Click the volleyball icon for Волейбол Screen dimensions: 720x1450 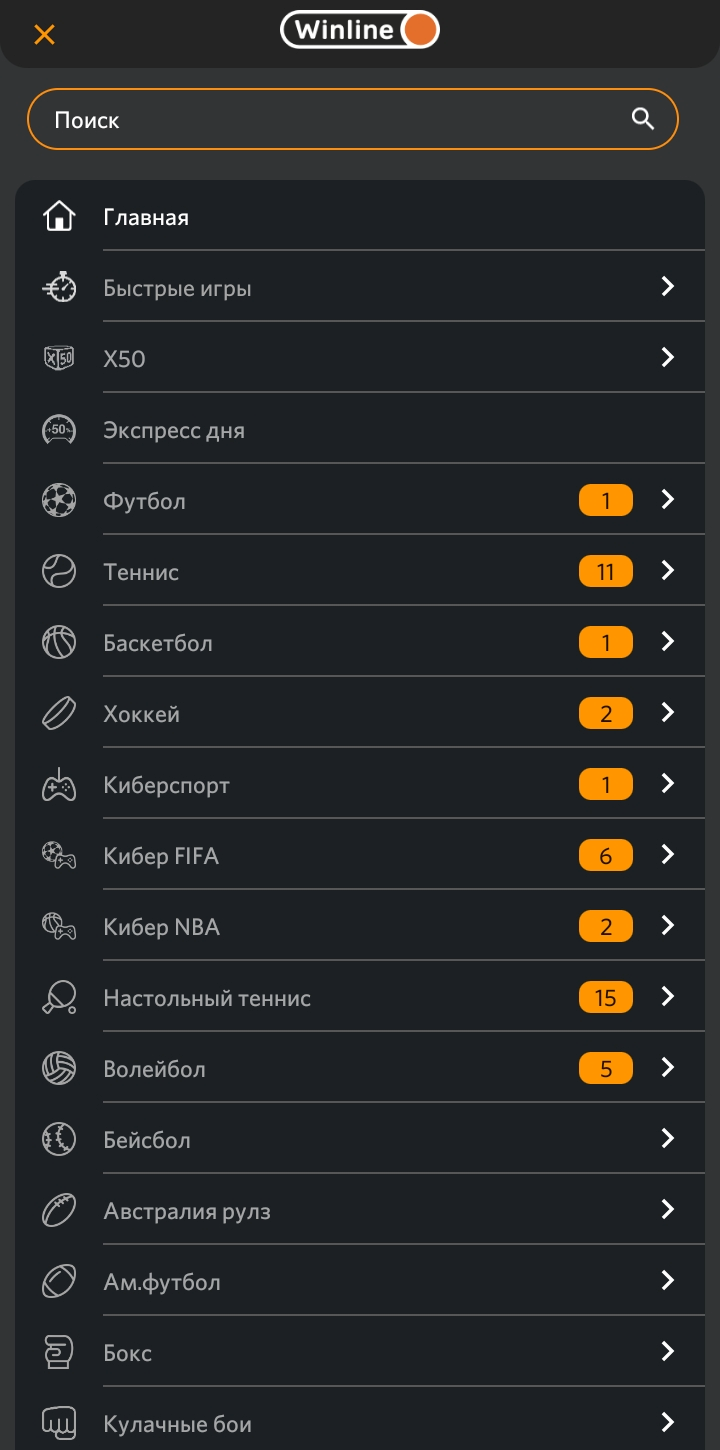pyautogui.click(x=59, y=1068)
